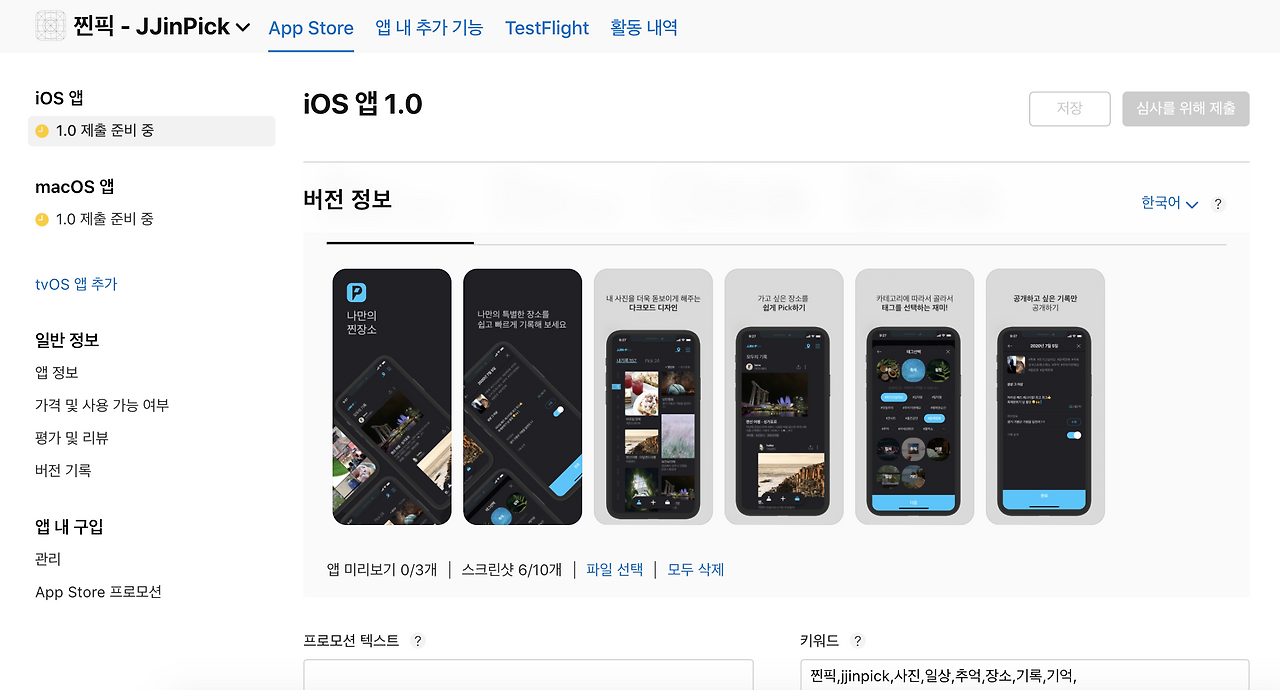
Task: Open the TestFlight tab
Action: [x=547, y=28]
